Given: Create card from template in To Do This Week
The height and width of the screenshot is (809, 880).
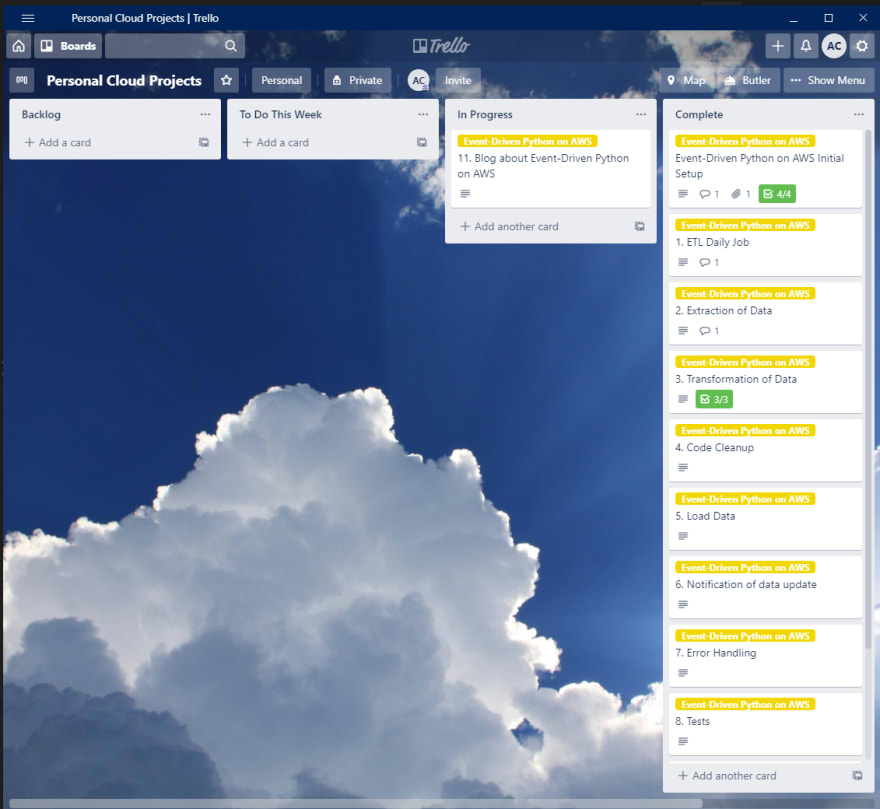Looking at the screenshot, I should click(422, 142).
